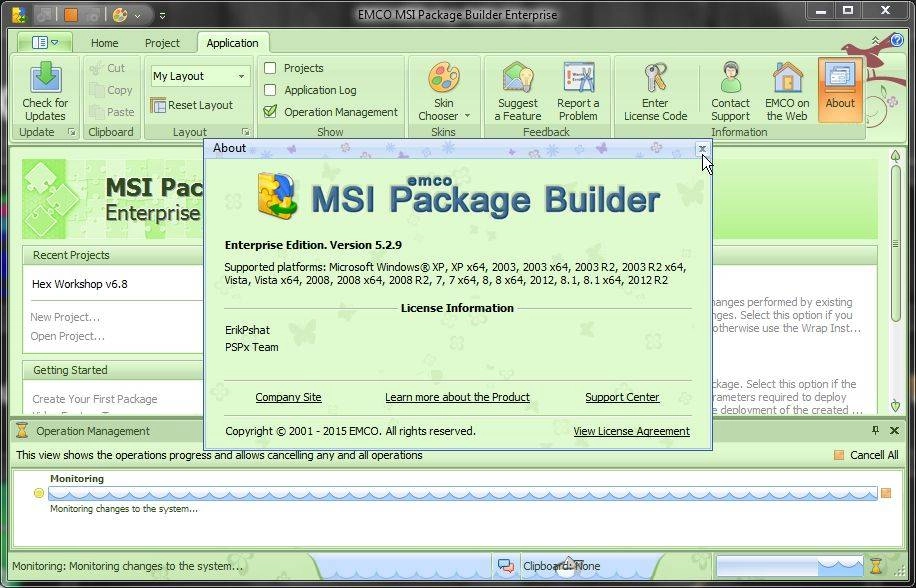This screenshot has height=588, width=916.
Task: Click the help question mark icon
Action: (x=898, y=40)
